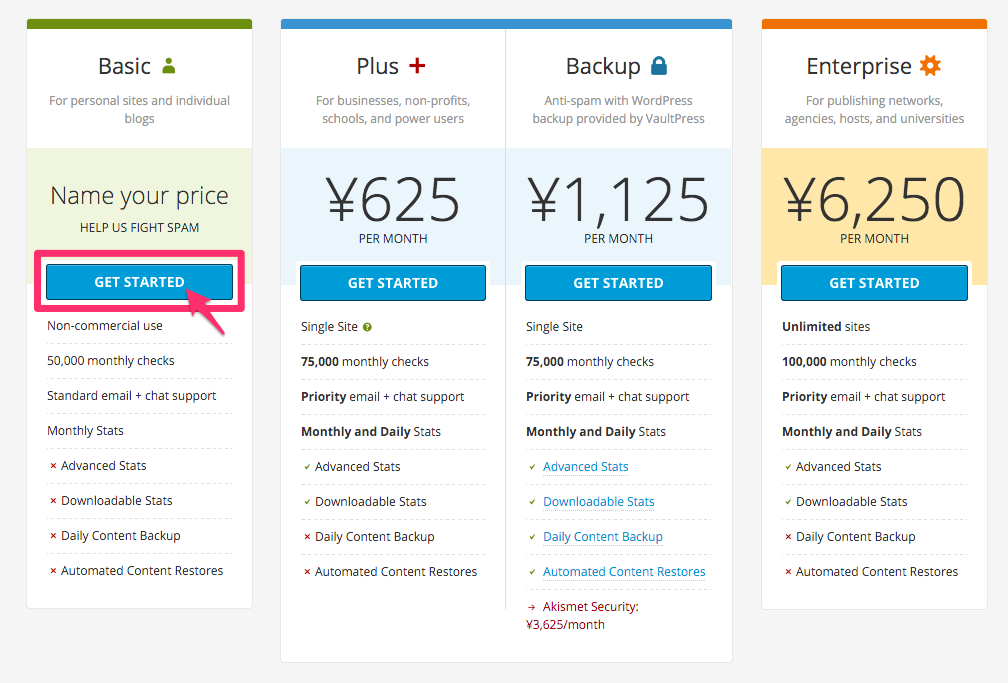Click red arrow icon before Akismet Security
Screen dimensions: 1008x683
pyautogui.click(x=532, y=607)
